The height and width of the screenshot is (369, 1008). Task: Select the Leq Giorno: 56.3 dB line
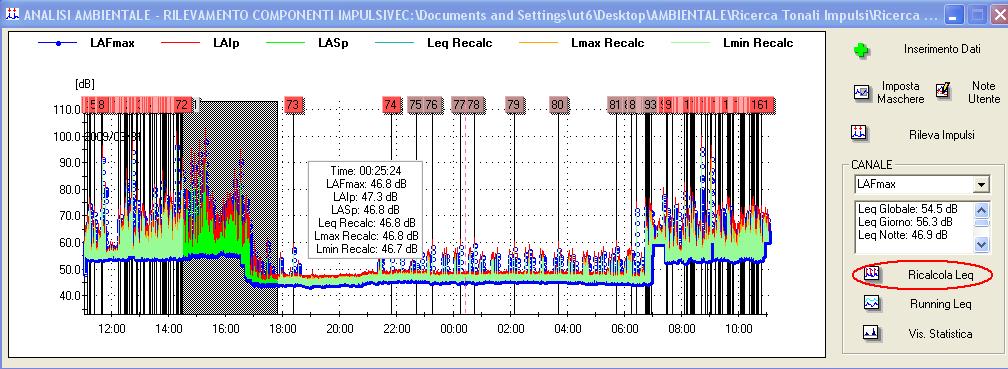click(905, 222)
